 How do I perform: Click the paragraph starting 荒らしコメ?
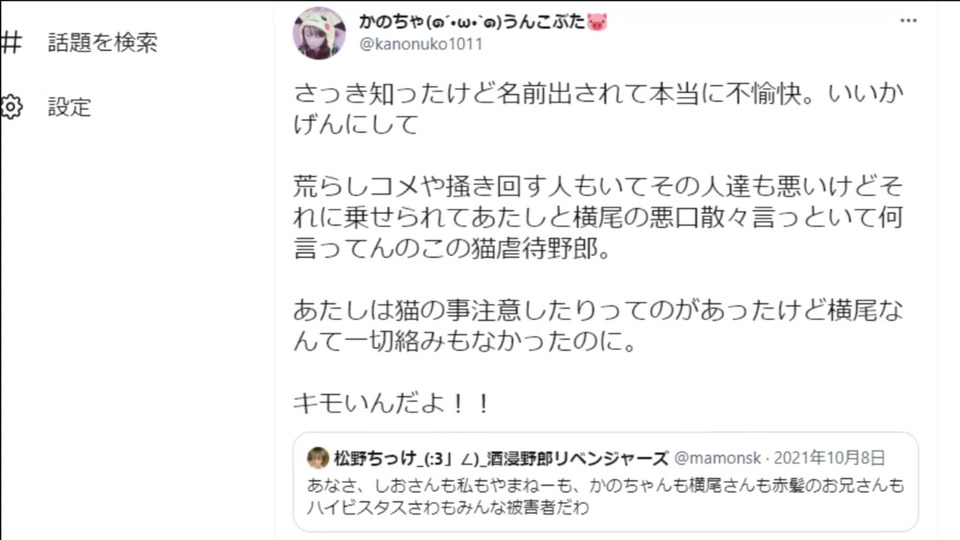[598, 217]
